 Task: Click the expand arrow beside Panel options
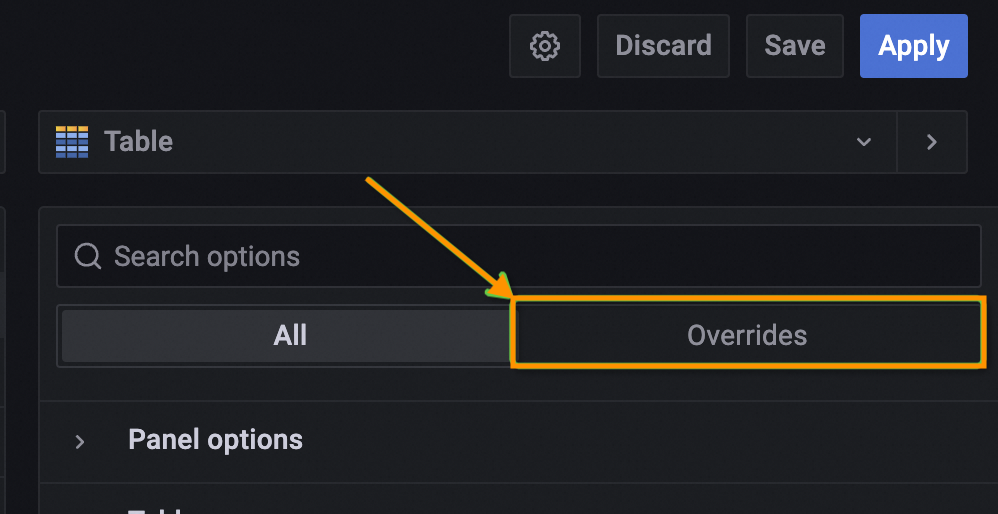80,441
